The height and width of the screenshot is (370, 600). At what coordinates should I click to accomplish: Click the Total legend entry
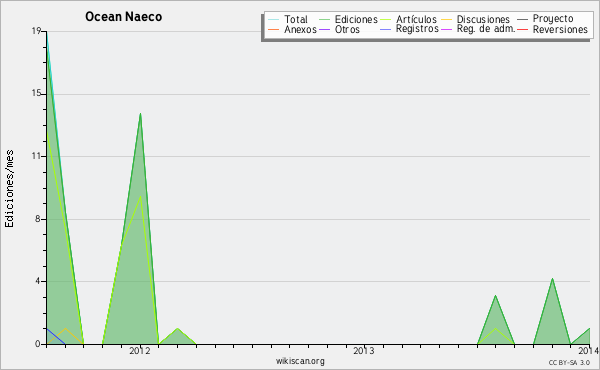coord(288,19)
